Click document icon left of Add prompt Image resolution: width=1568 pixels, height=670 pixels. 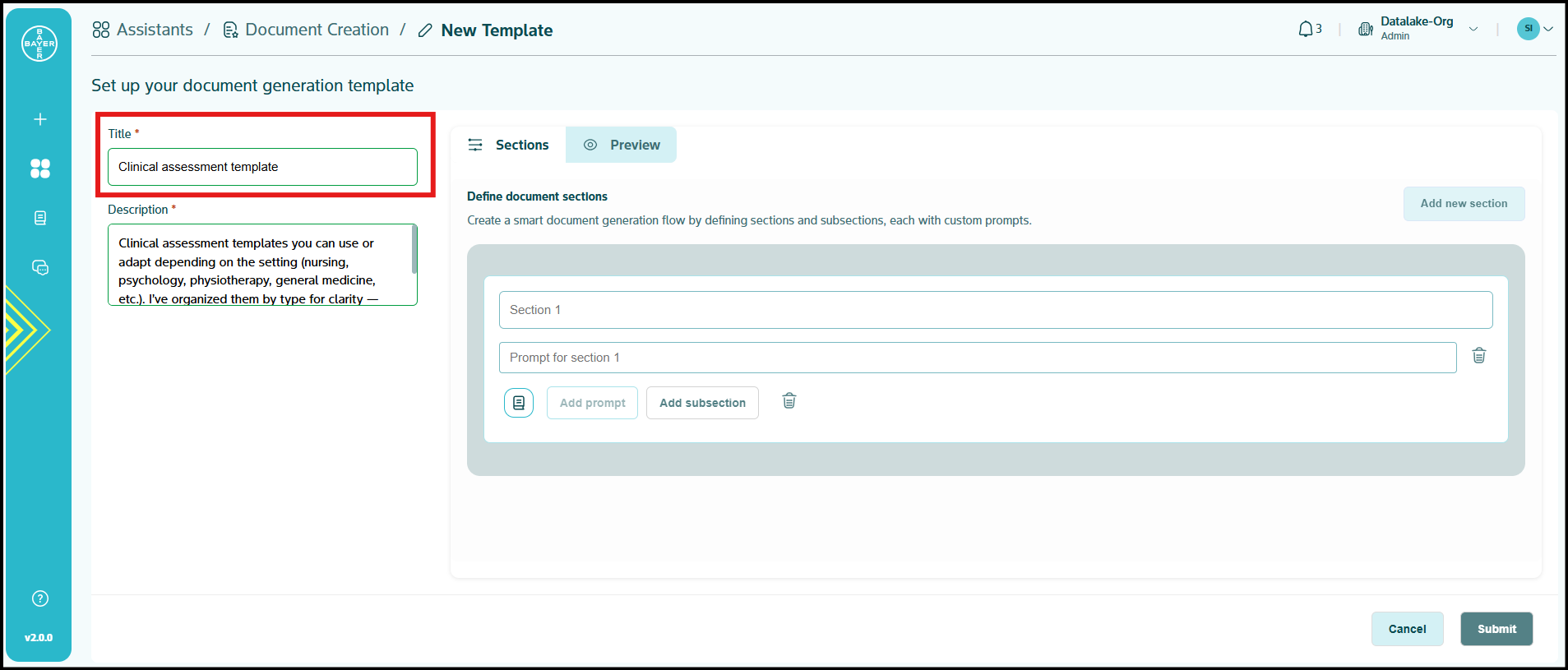pyautogui.click(x=519, y=403)
